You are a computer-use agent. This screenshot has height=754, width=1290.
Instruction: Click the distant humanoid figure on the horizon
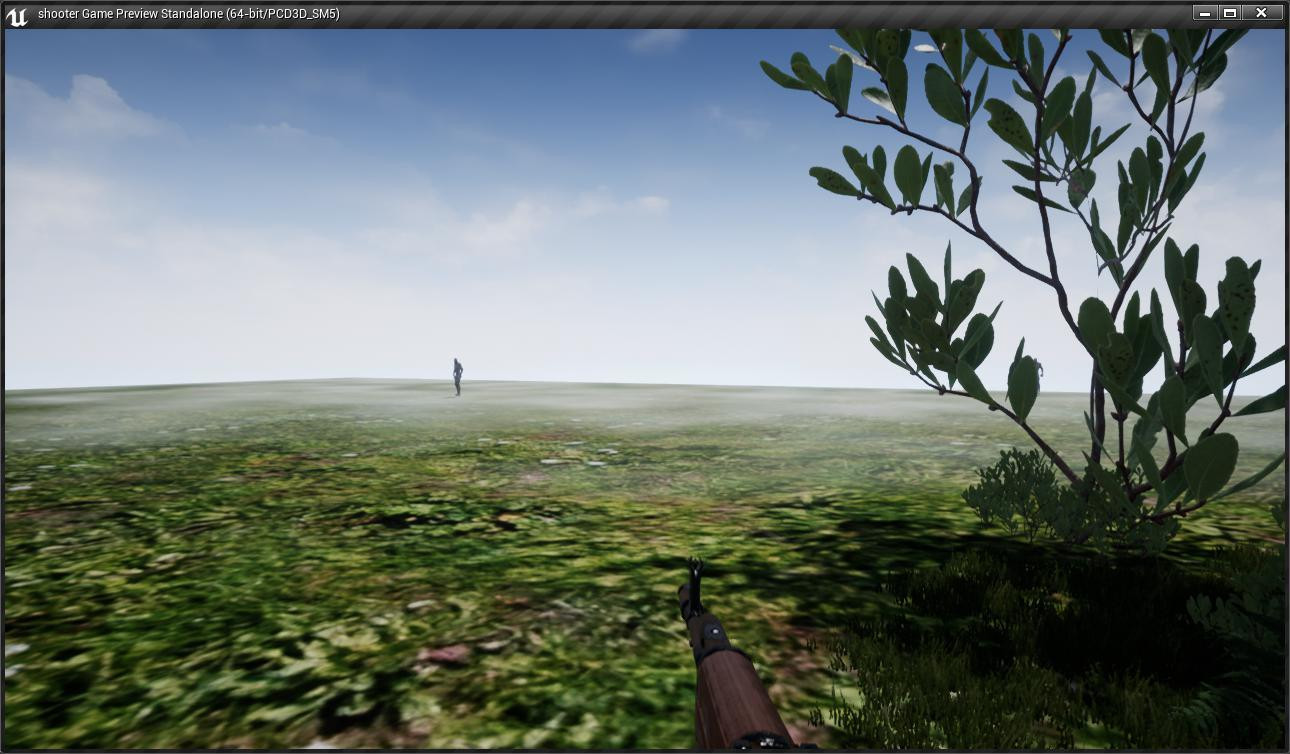457,377
